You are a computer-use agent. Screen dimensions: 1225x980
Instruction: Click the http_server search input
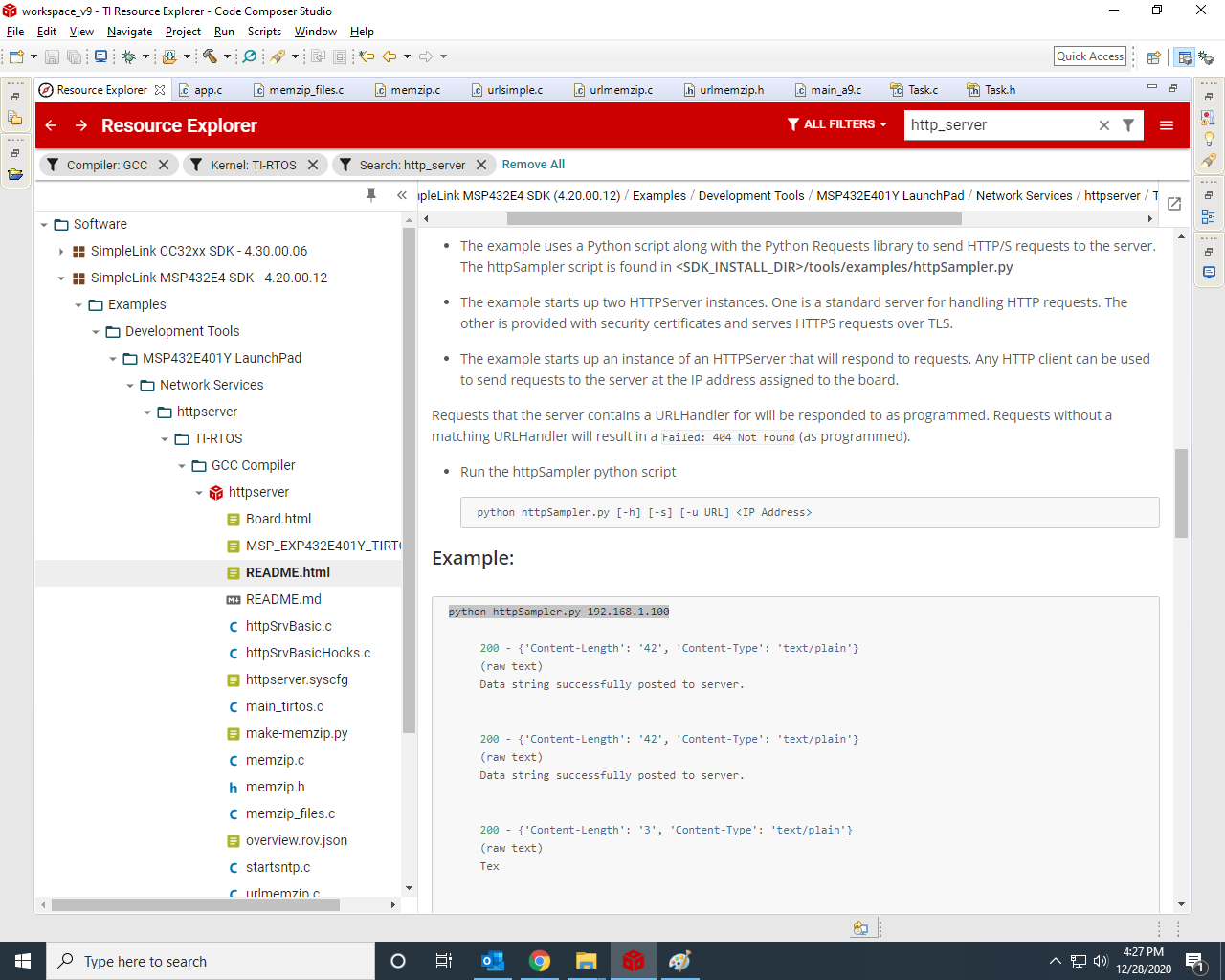[x=999, y=125]
